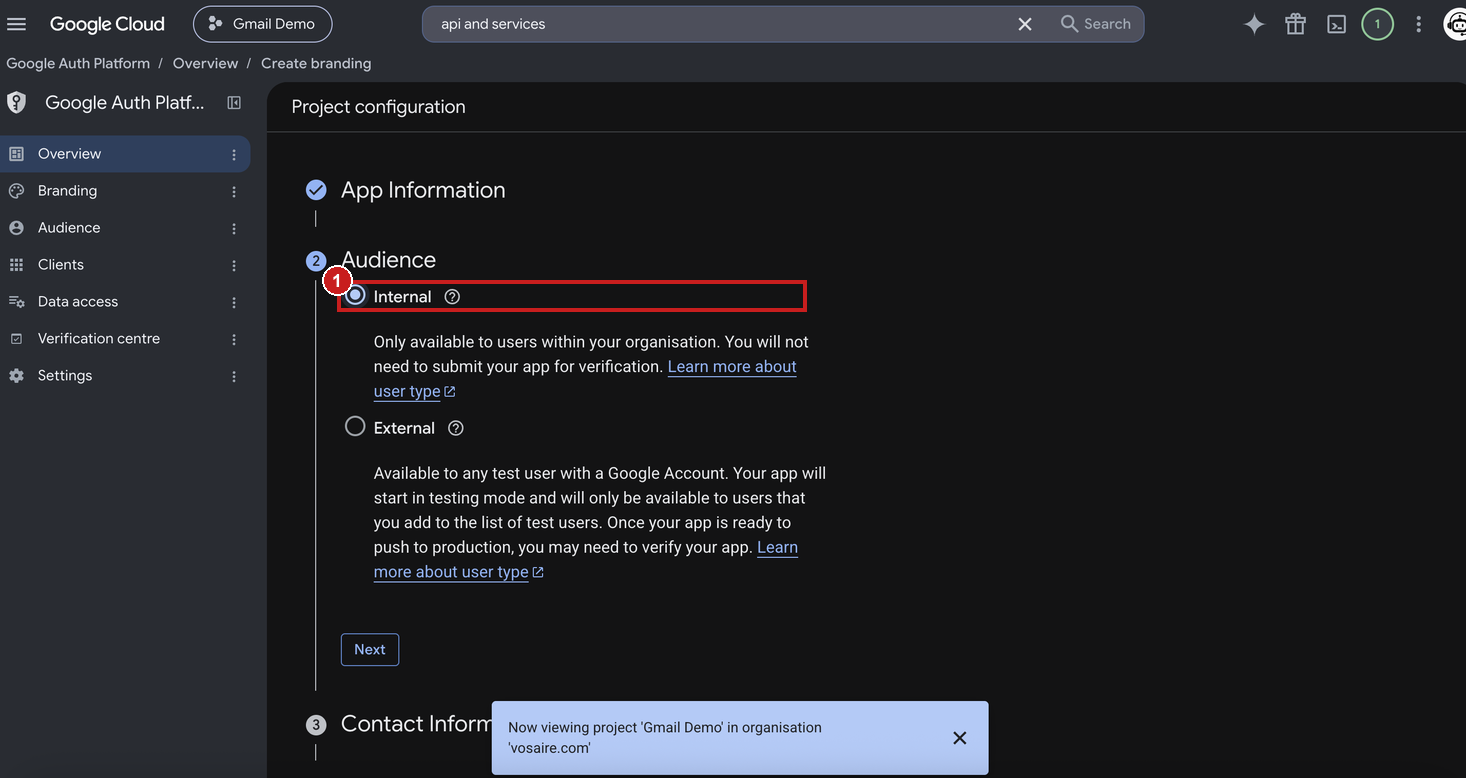The height and width of the screenshot is (778, 1466).
Task: Open the gift free trial icon
Action: click(1295, 24)
